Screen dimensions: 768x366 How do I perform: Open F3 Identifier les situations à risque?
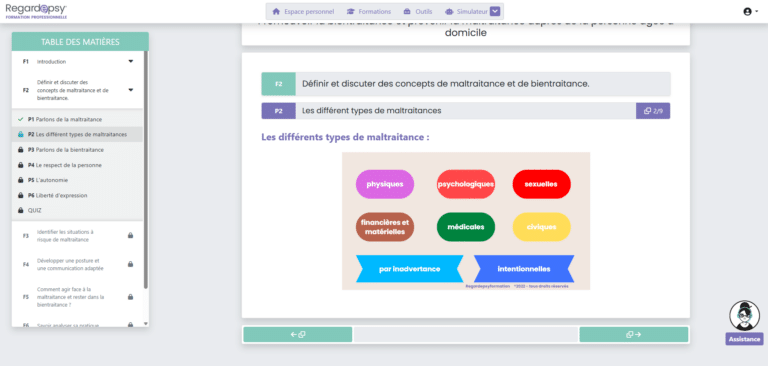78,236
